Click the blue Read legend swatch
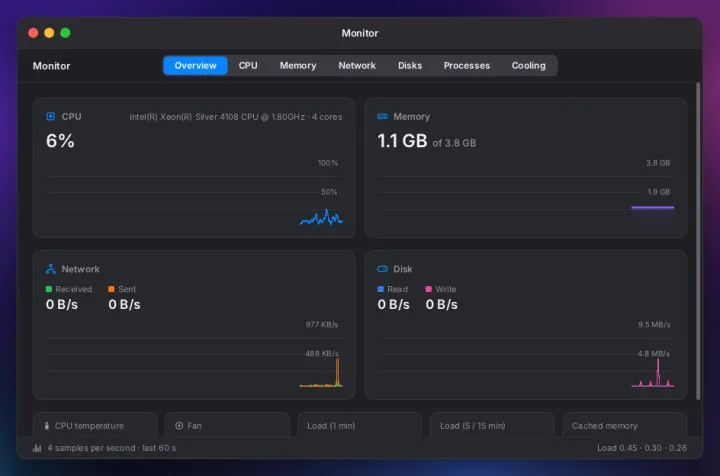720x476 pixels. click(380, 289)
